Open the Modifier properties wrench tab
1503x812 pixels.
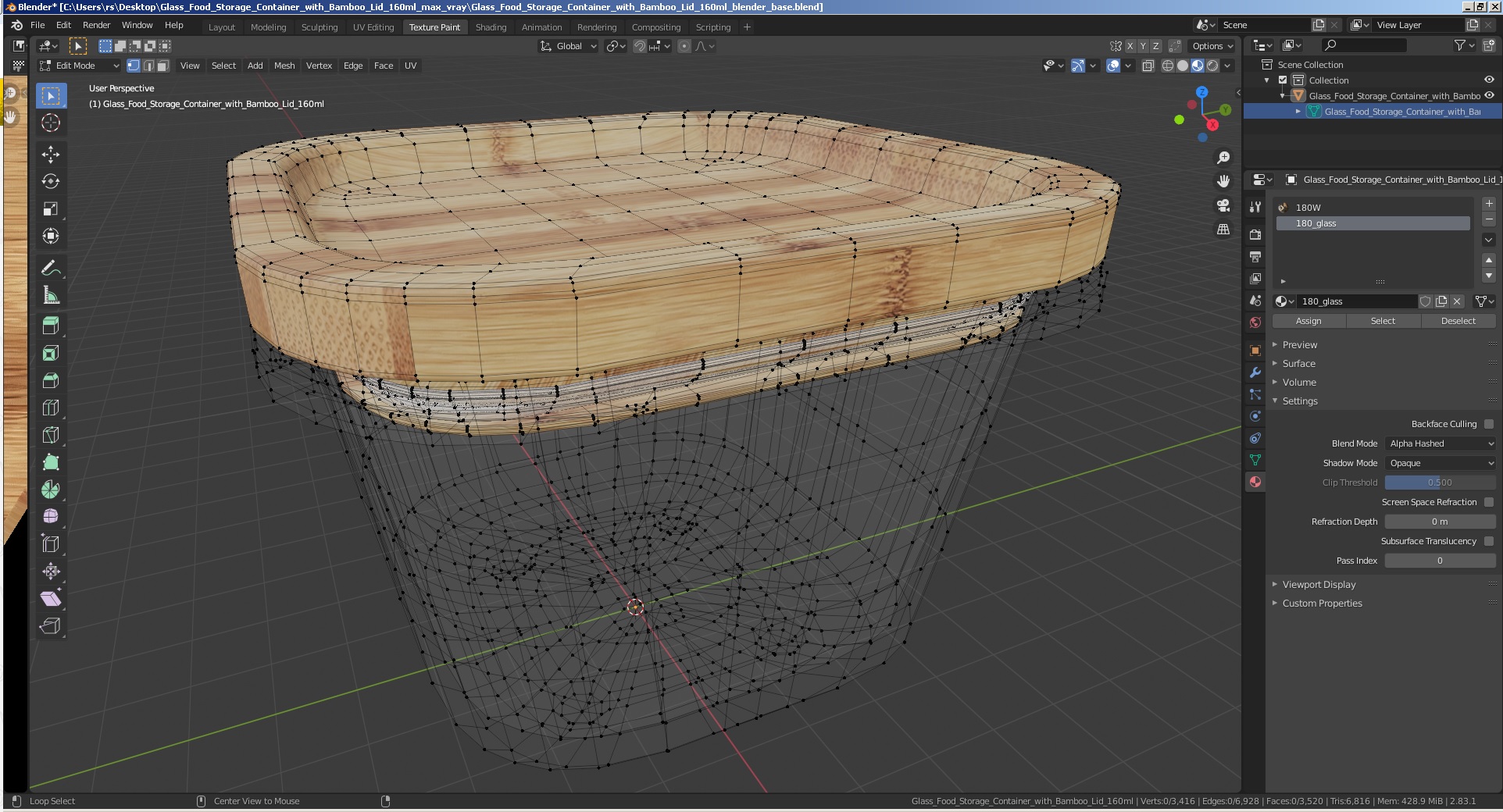(x=1255, y=372)
